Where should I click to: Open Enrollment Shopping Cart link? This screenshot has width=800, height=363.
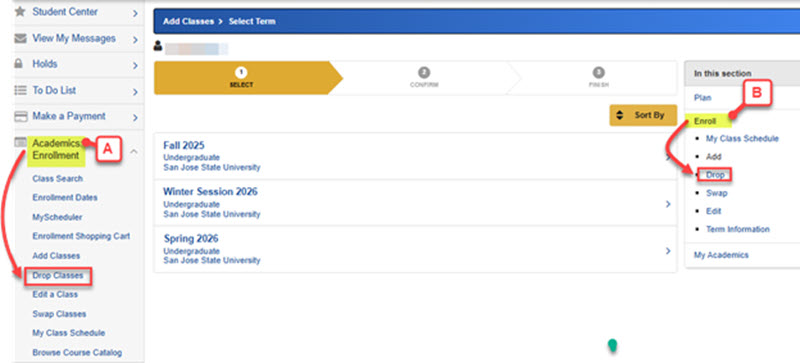point(81,236)
